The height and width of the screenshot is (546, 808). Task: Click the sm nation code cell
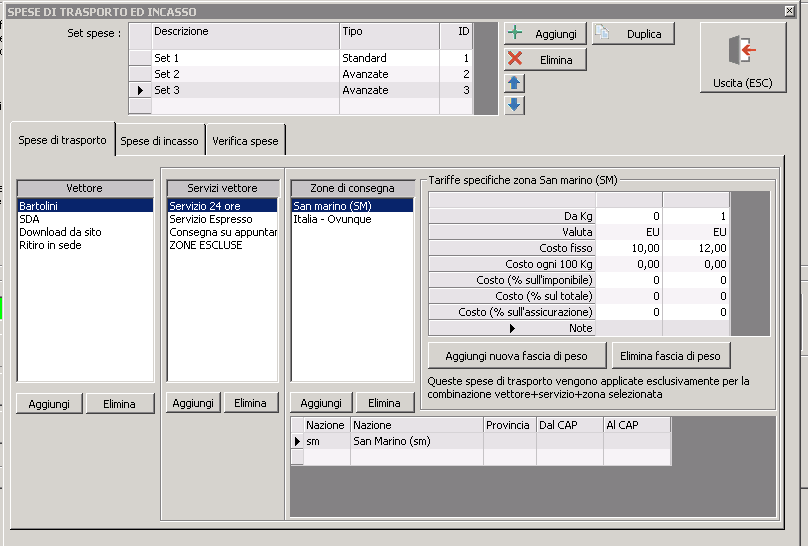[x=327, y=441]
